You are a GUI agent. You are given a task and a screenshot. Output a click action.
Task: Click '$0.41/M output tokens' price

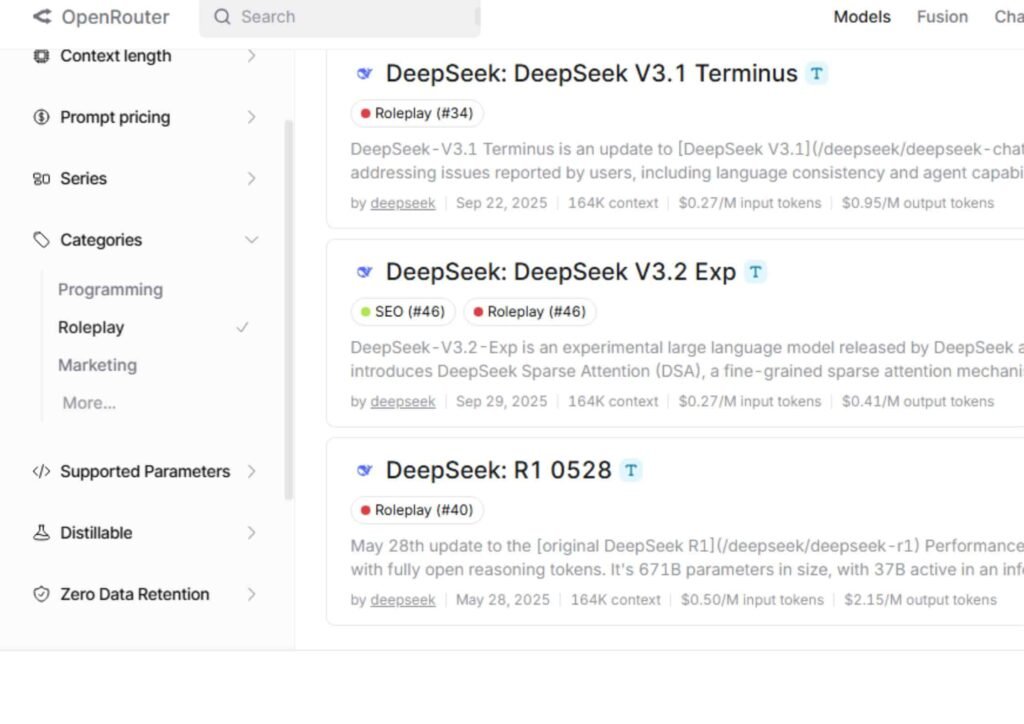pyautogui.click(x=918, y=401)
